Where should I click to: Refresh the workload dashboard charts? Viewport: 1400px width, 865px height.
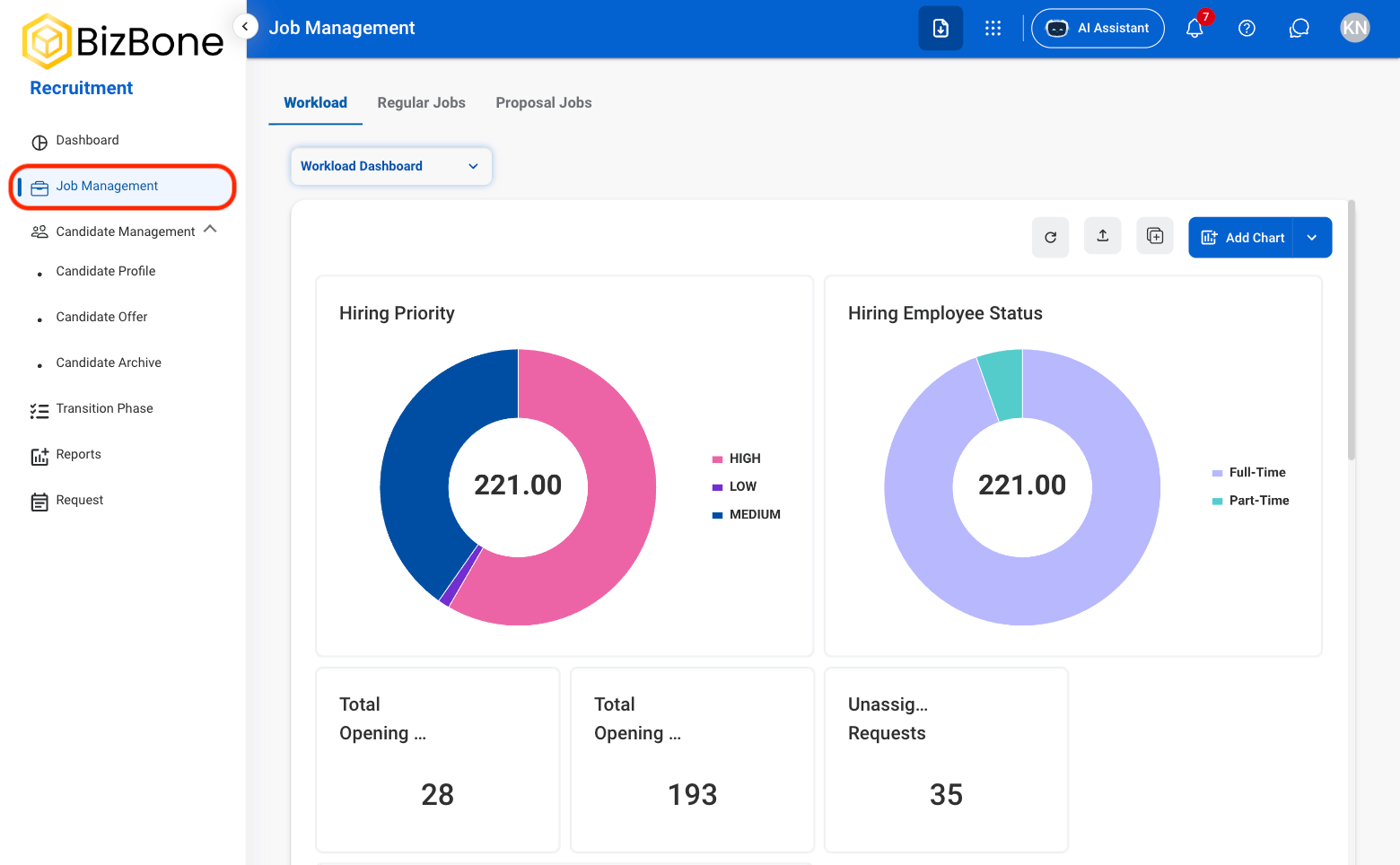click(1050, 238)
